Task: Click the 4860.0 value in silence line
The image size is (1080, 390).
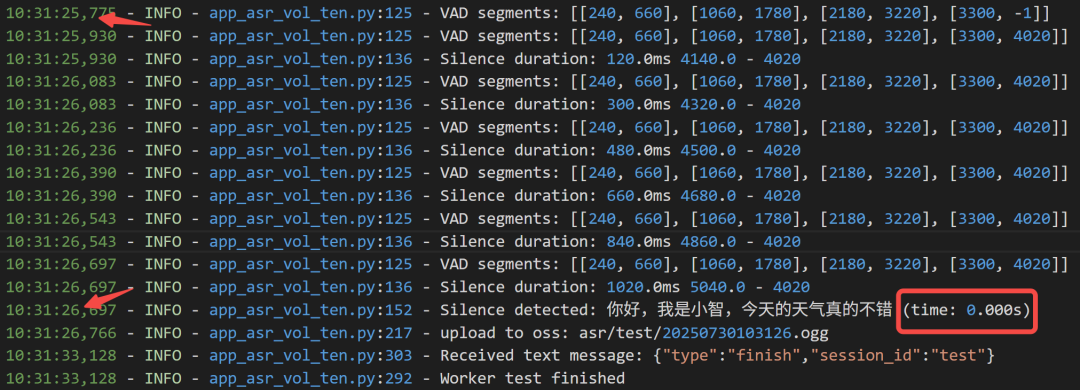Action: pyautogui.click(x=708, y=242)
